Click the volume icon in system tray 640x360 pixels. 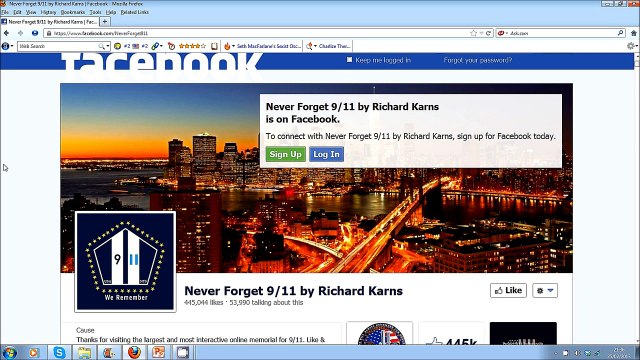(577, 353)
